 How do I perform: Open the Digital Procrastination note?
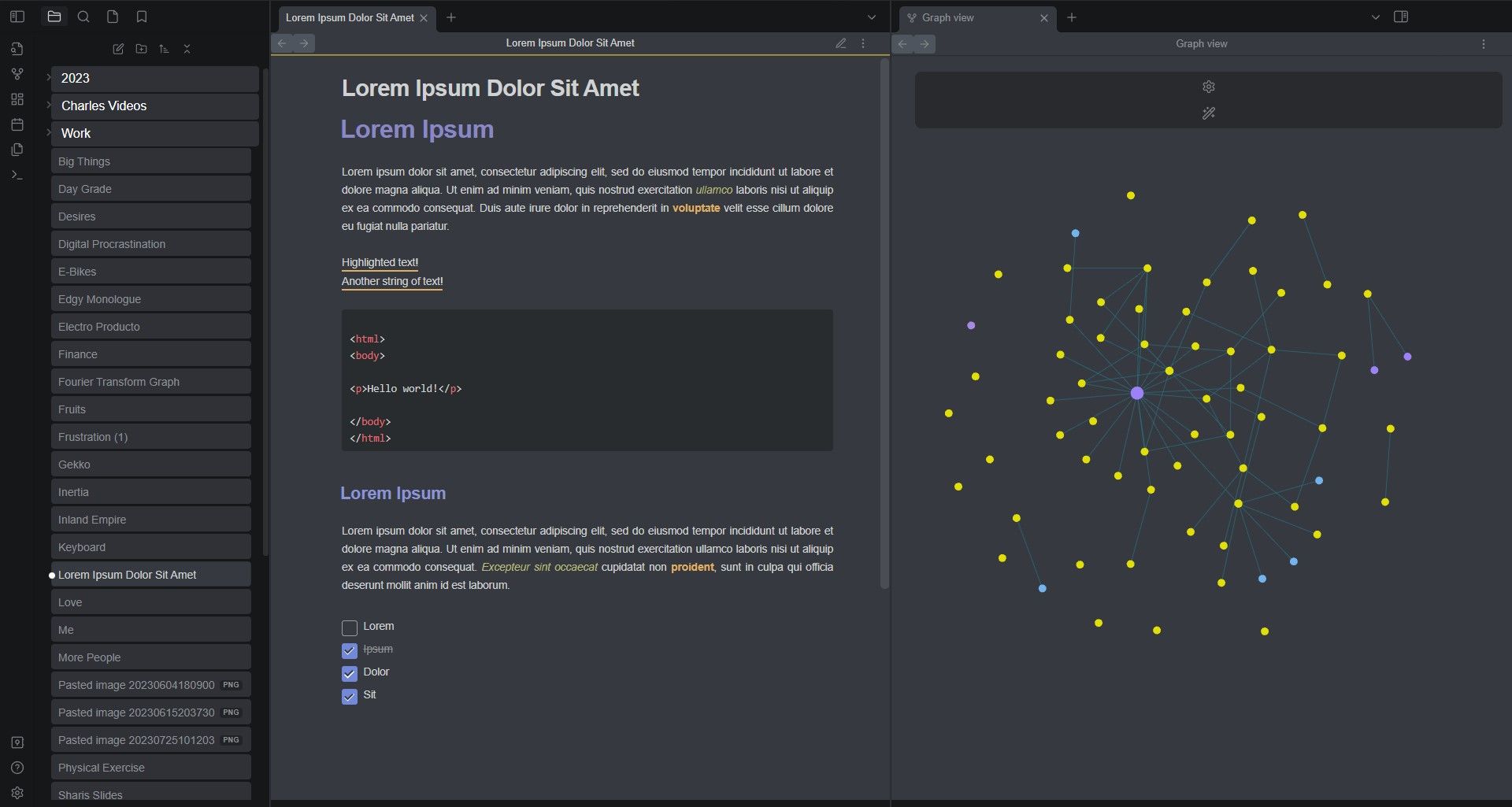click(112, 244)
